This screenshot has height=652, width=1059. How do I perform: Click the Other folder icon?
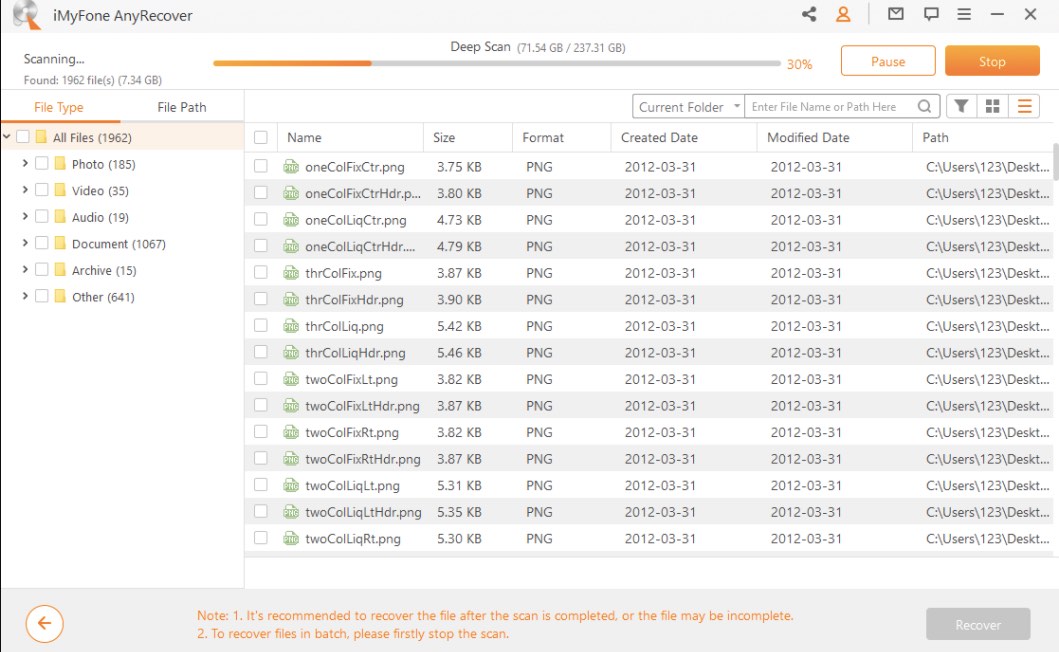coord(60,296)
